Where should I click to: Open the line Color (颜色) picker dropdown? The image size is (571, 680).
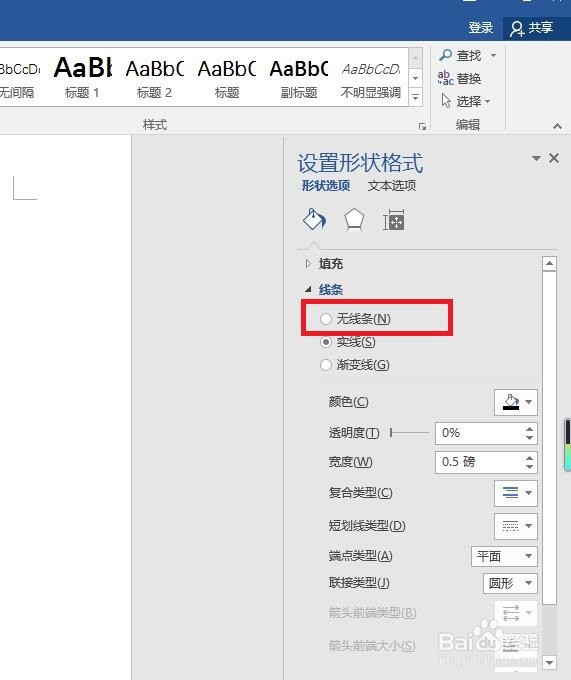tap(516, 402)
